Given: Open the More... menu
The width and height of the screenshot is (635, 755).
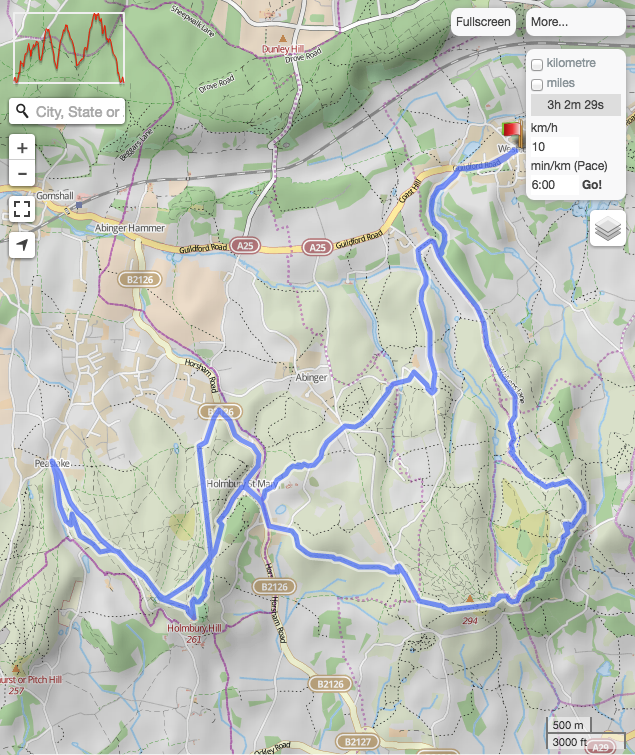Looking at the screenshot, I should click(575, 22).
